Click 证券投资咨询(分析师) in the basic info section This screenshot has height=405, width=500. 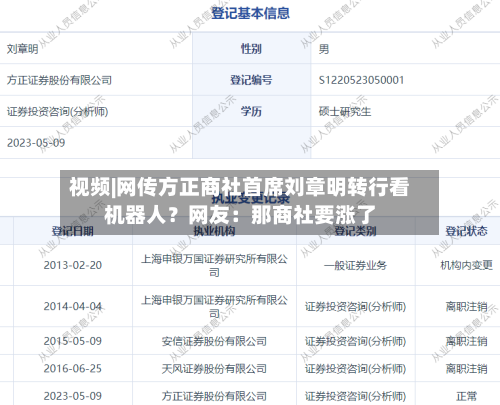[x=58, y=111]
